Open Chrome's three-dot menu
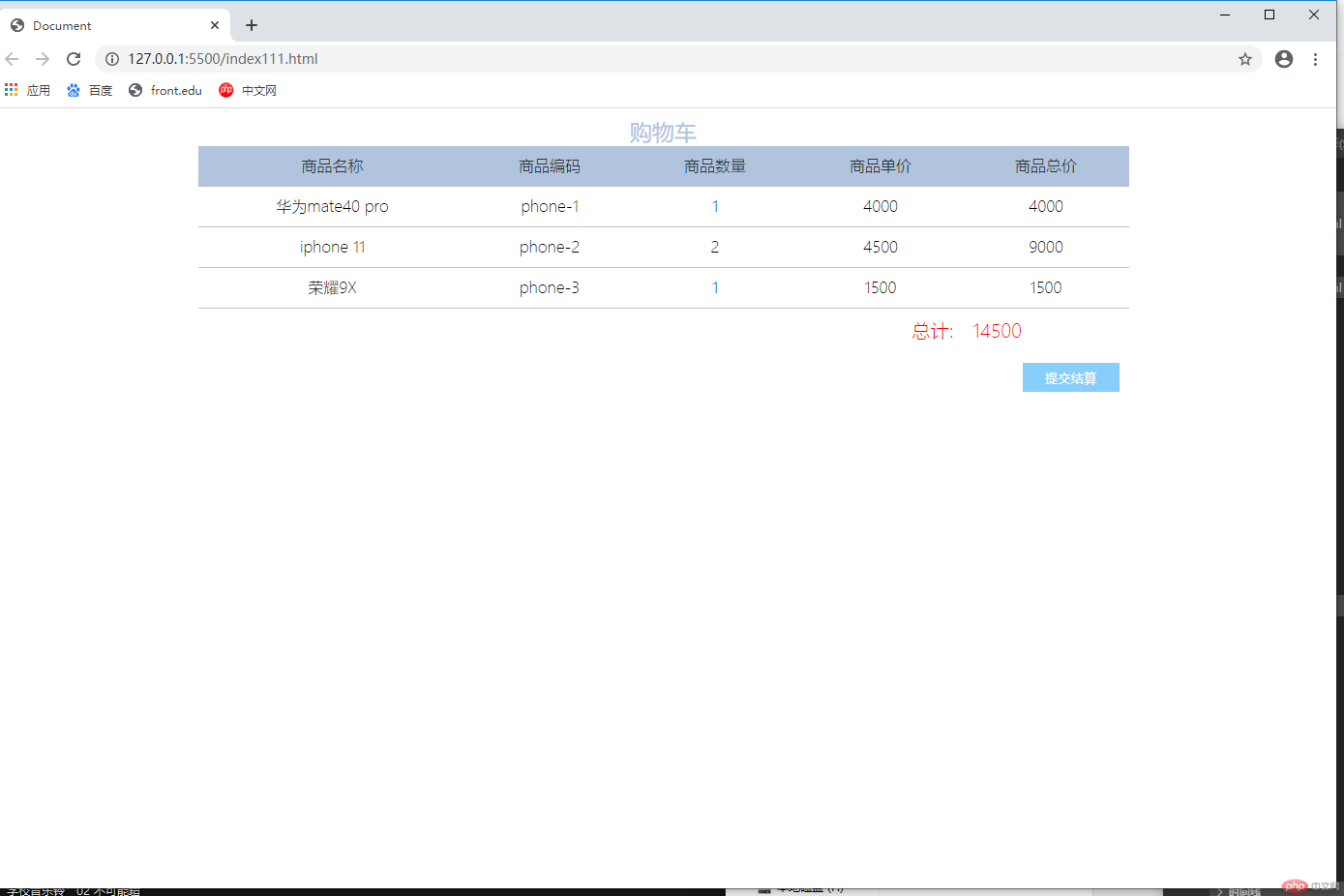Screen dimensions: 1344x896 [x=1315, y=59]
